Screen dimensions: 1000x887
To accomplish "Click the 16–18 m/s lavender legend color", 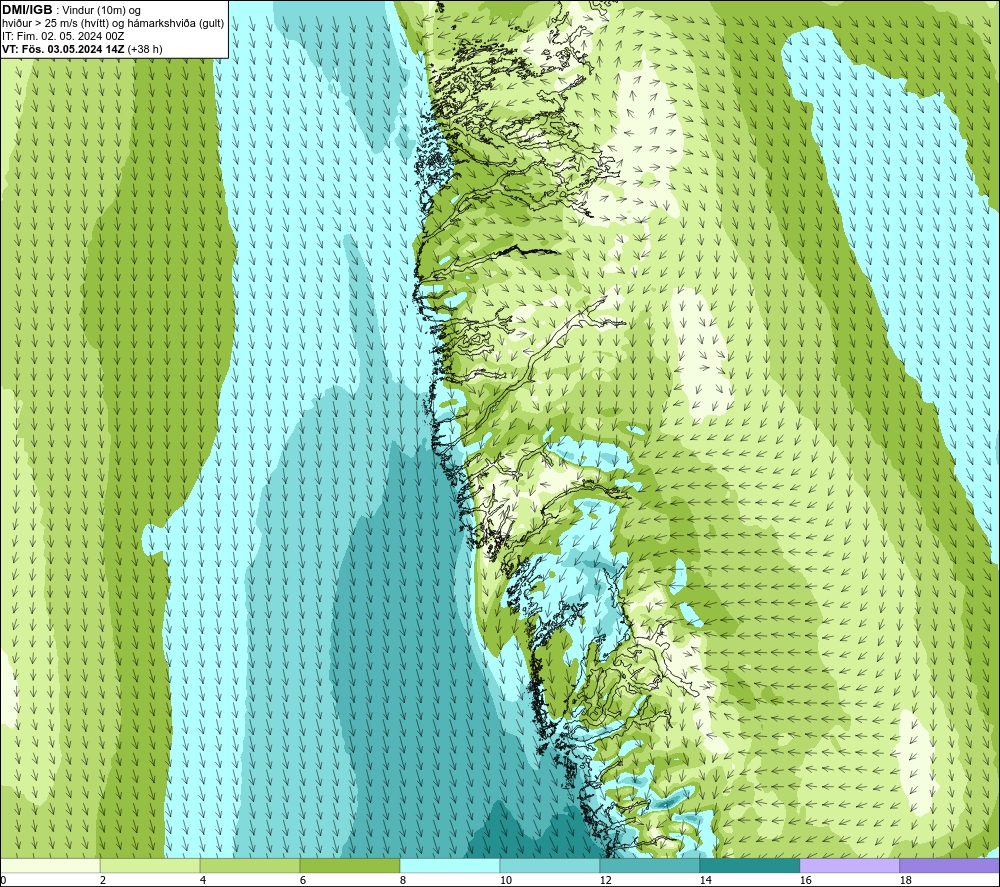I will pos(849,866).
